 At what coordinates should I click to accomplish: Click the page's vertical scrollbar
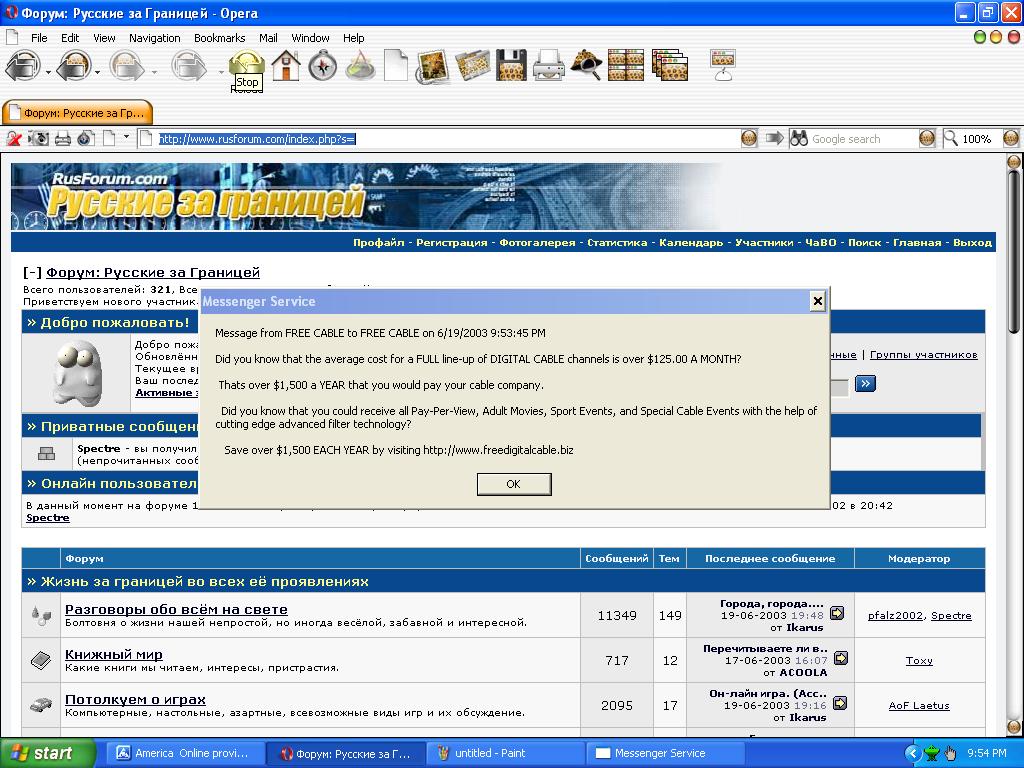pyautogui.click(x=1013, y=450)
